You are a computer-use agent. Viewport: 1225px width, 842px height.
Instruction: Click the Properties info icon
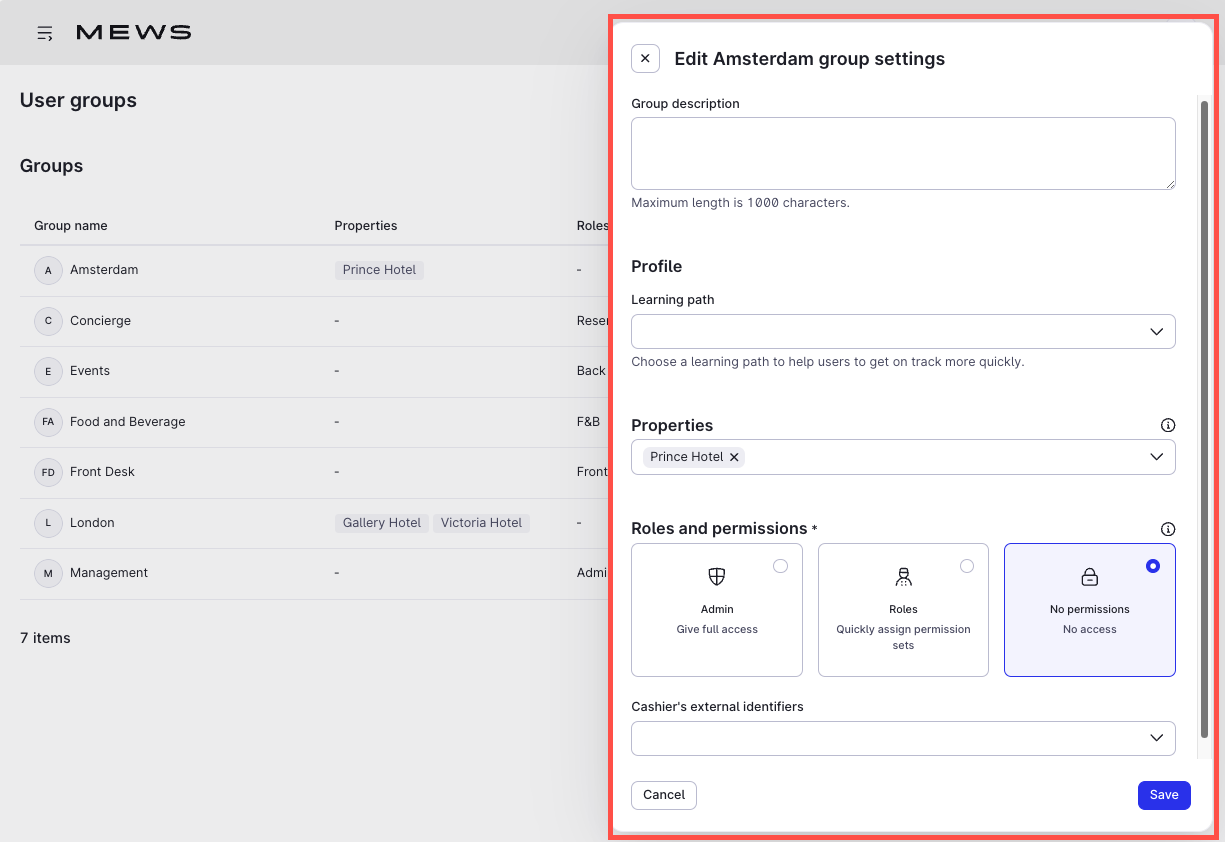tap(1167, 426)
